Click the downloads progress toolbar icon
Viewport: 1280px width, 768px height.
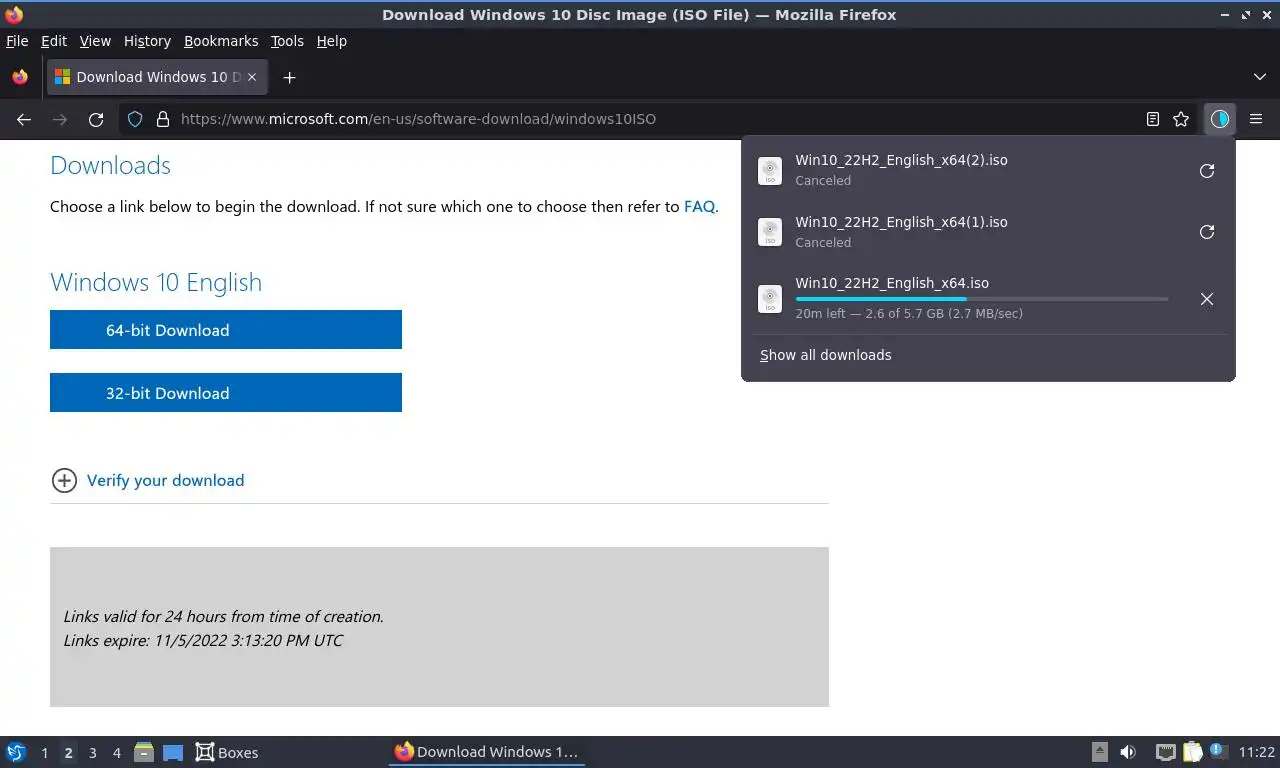tap(1219, 119)
